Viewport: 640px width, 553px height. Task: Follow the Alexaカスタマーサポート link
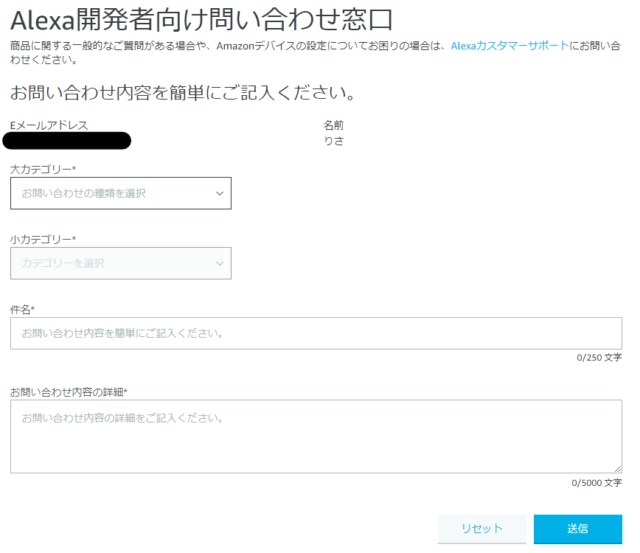(x=510, y=46)
